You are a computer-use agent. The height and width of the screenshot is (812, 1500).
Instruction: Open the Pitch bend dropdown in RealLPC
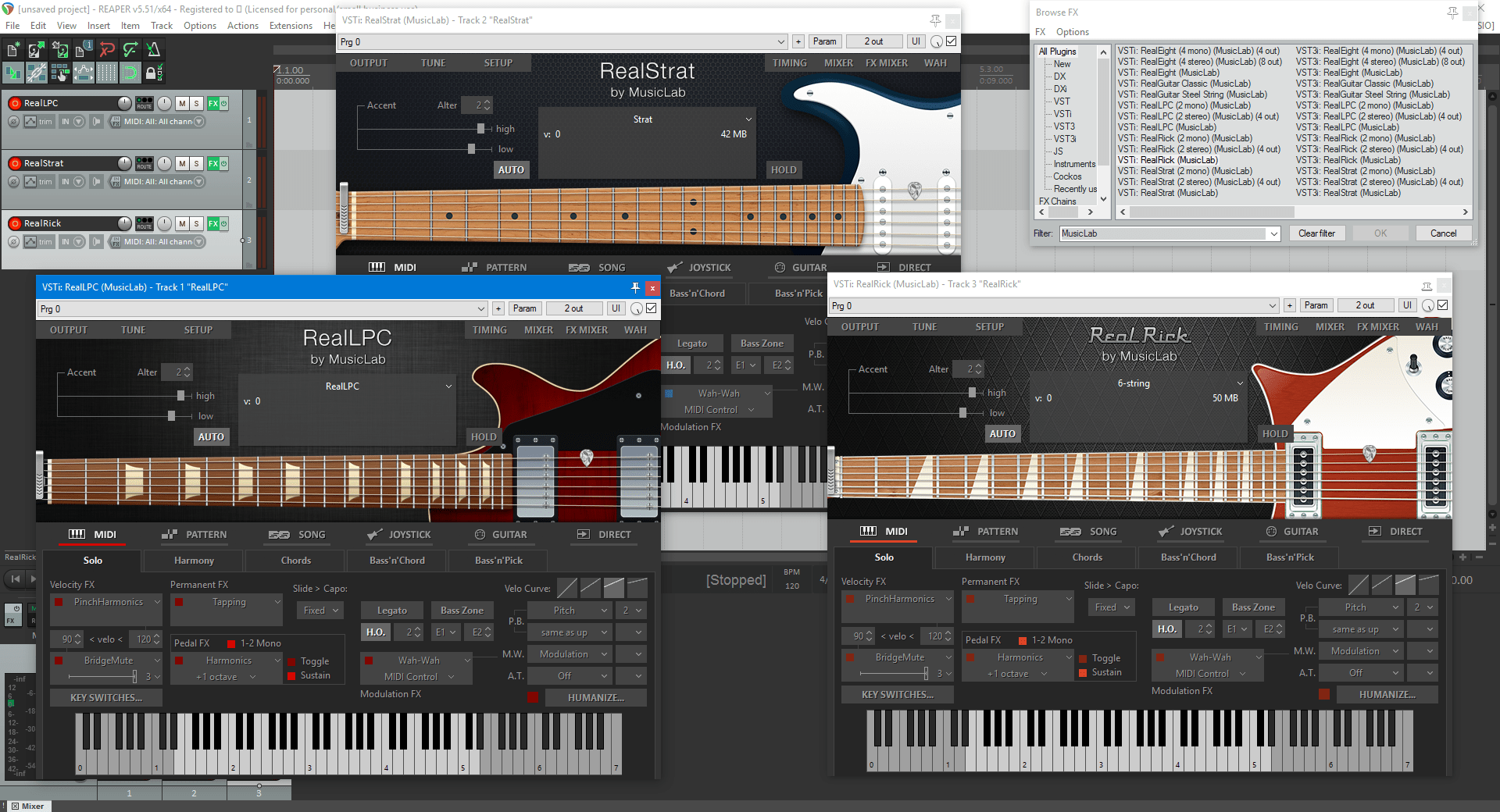coord(570,611)
